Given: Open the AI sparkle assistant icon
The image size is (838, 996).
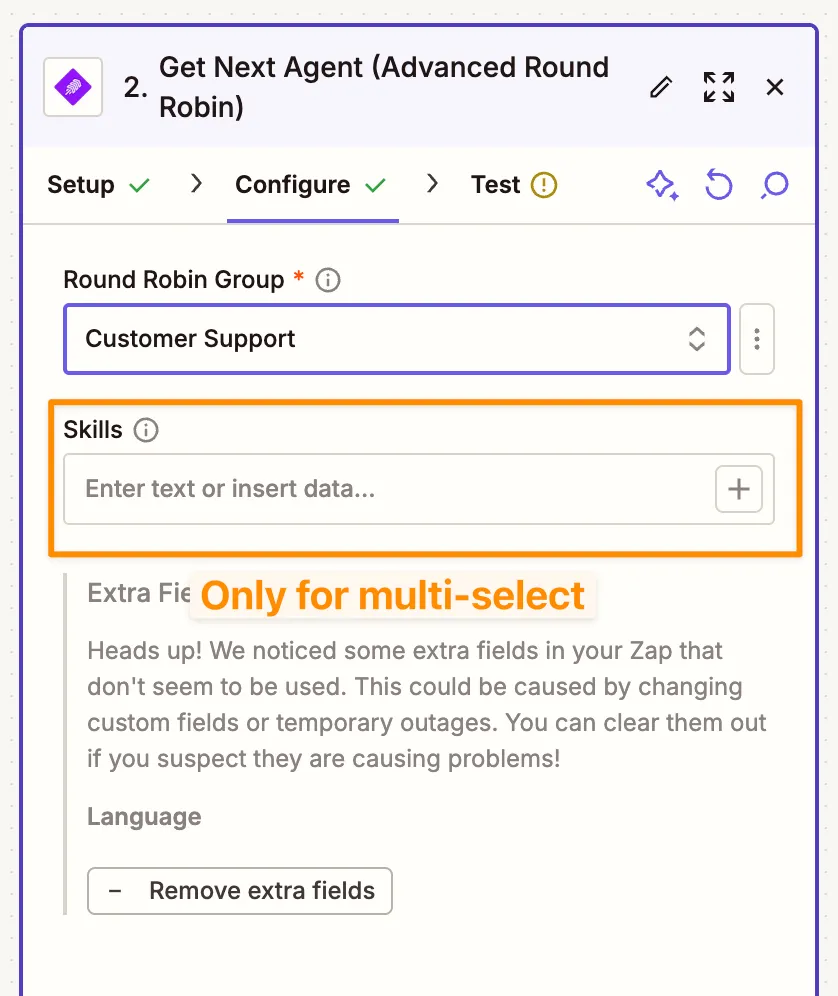Looking at the screenshot, I should tap(662, 185).
